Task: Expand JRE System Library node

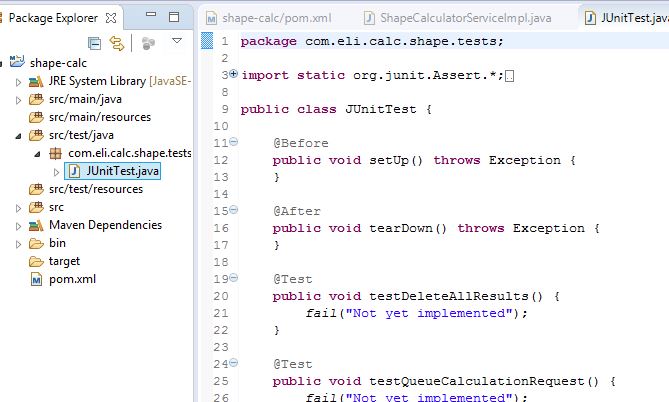Action: pyautogui.click(x=18, y=82)
